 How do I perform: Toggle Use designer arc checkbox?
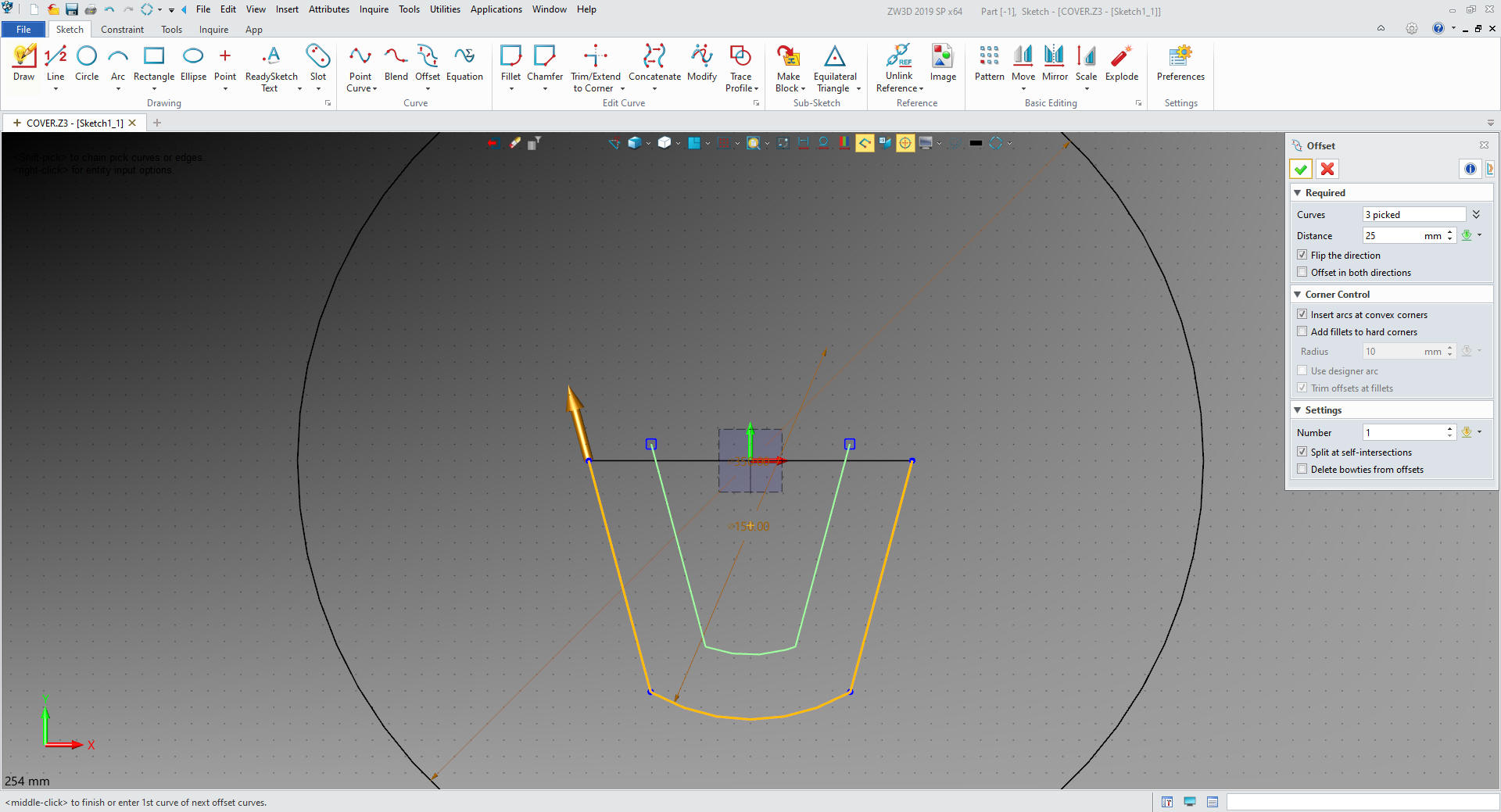(1302, 370)
